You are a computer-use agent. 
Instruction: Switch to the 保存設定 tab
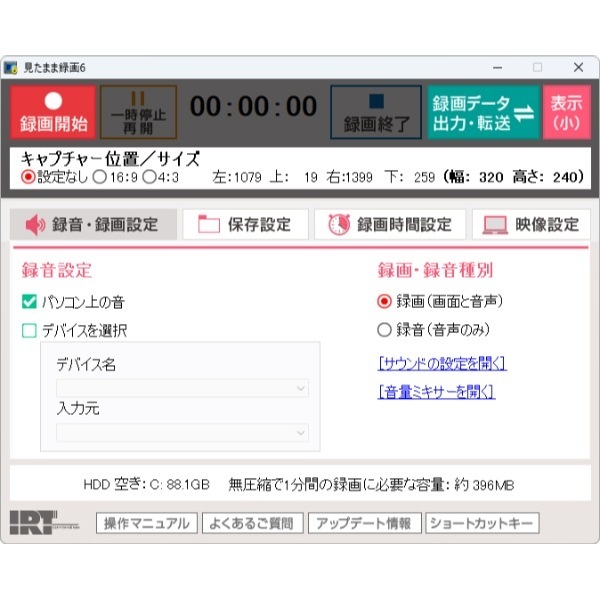click(x=244, y=225)
